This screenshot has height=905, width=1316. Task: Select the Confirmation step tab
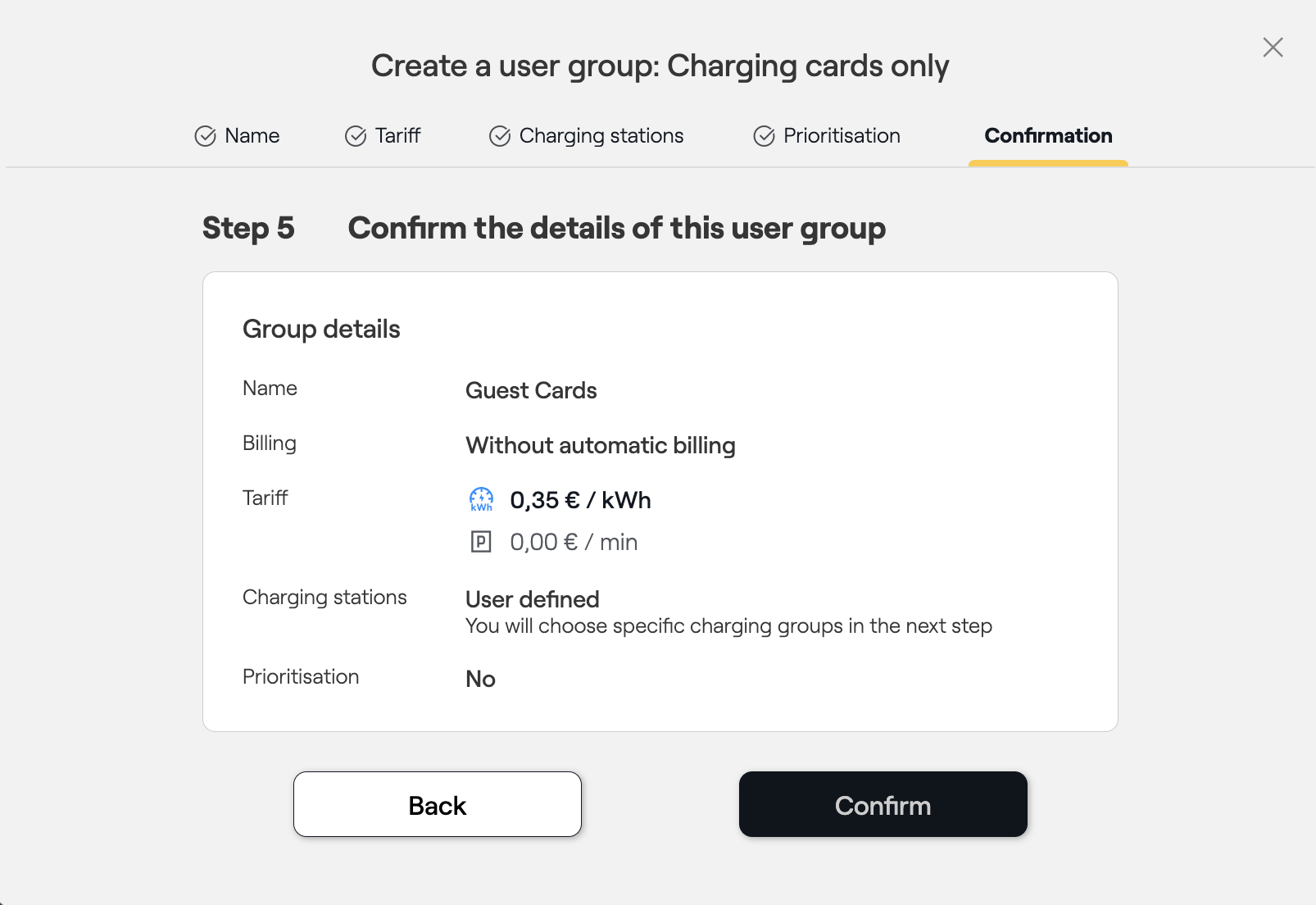click(1048, 136)
